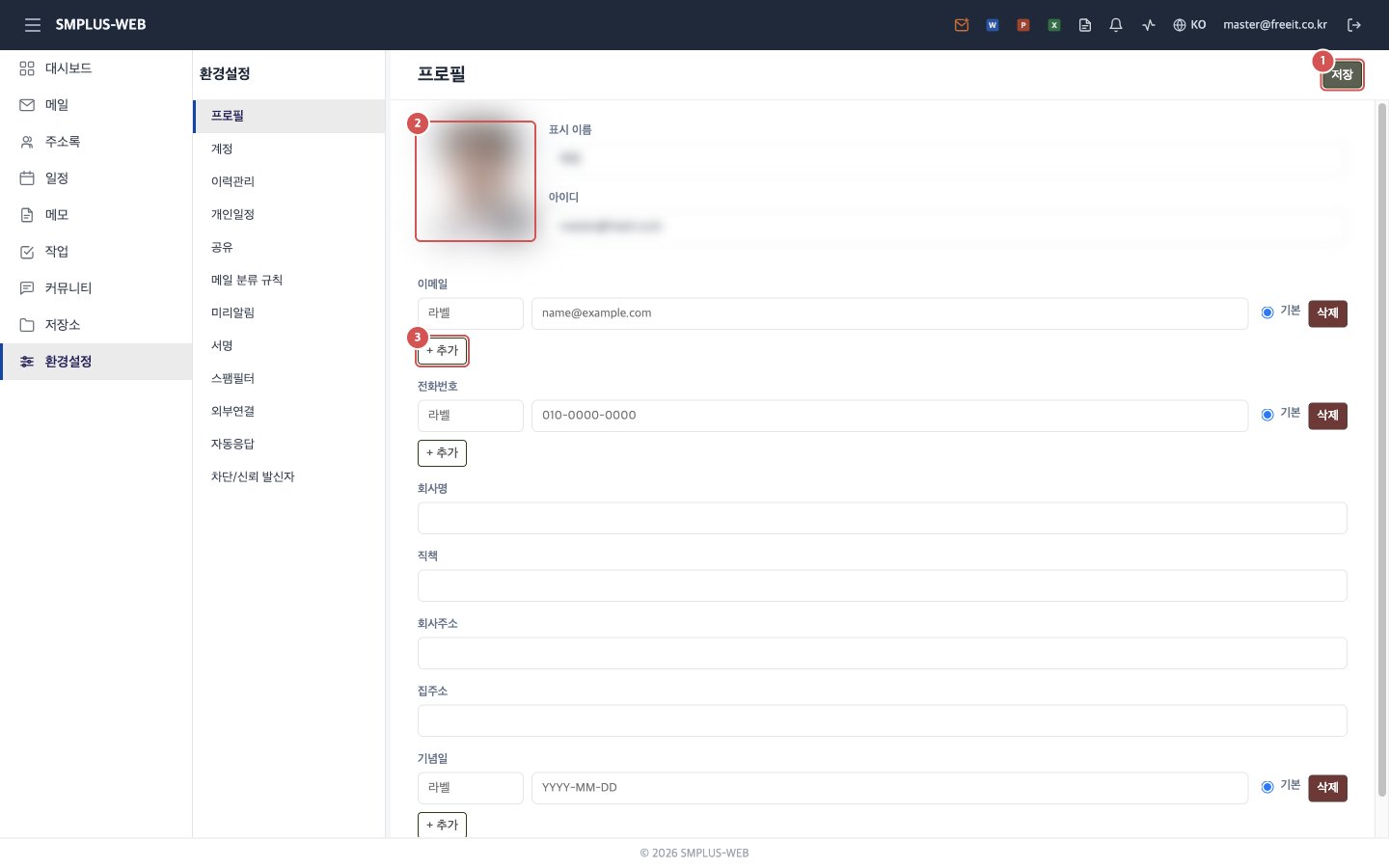The width and height of the screenshot is (1389, 868).
Task: Click the name@example.com email field
Action: (889, 313)
